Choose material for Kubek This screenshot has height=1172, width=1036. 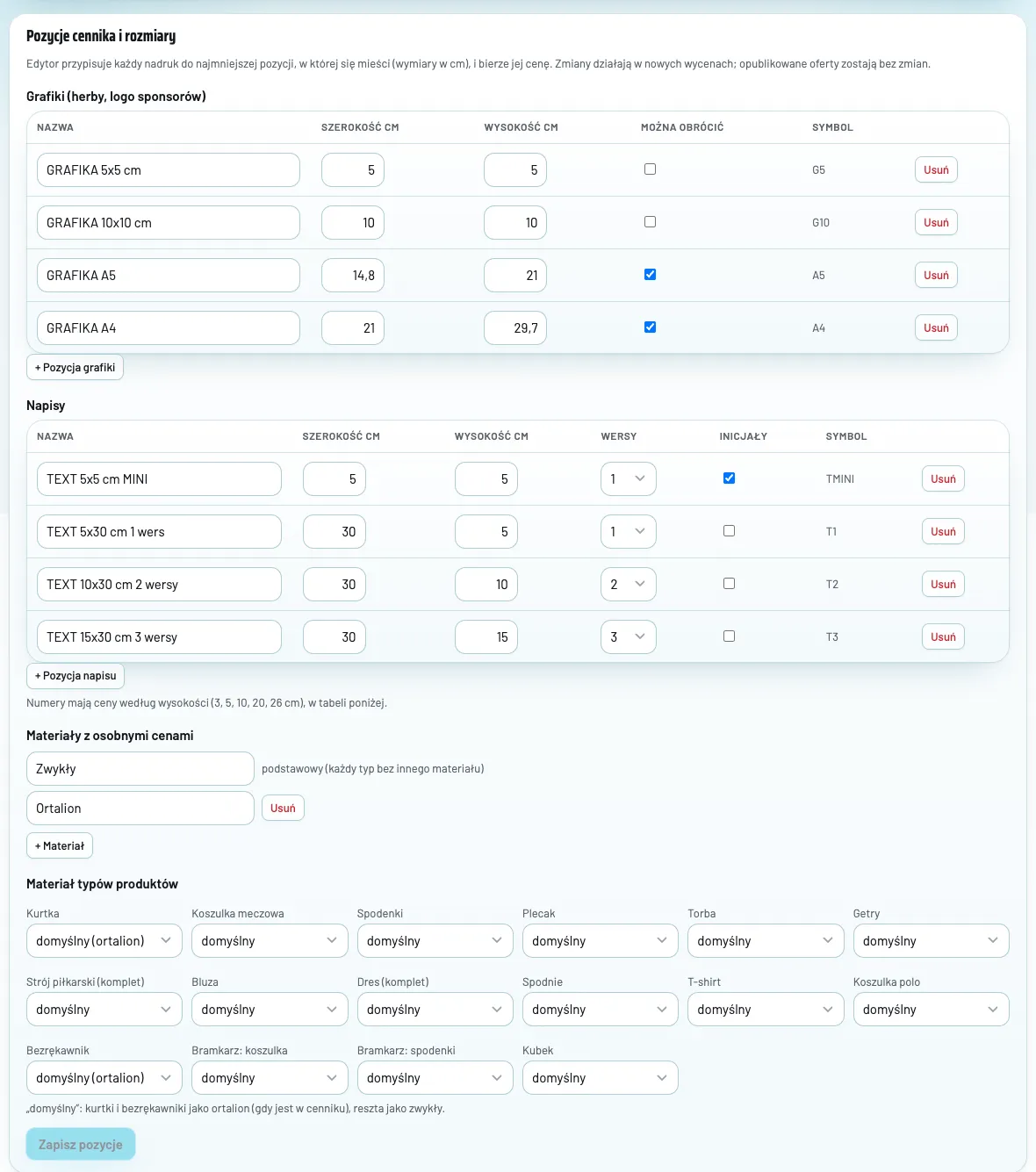601,1078
